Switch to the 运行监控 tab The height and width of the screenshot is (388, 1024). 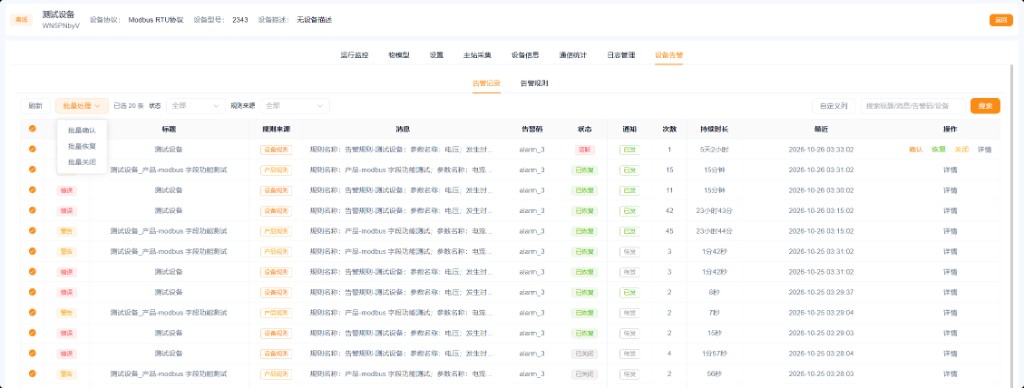click(x=354, y=56)
